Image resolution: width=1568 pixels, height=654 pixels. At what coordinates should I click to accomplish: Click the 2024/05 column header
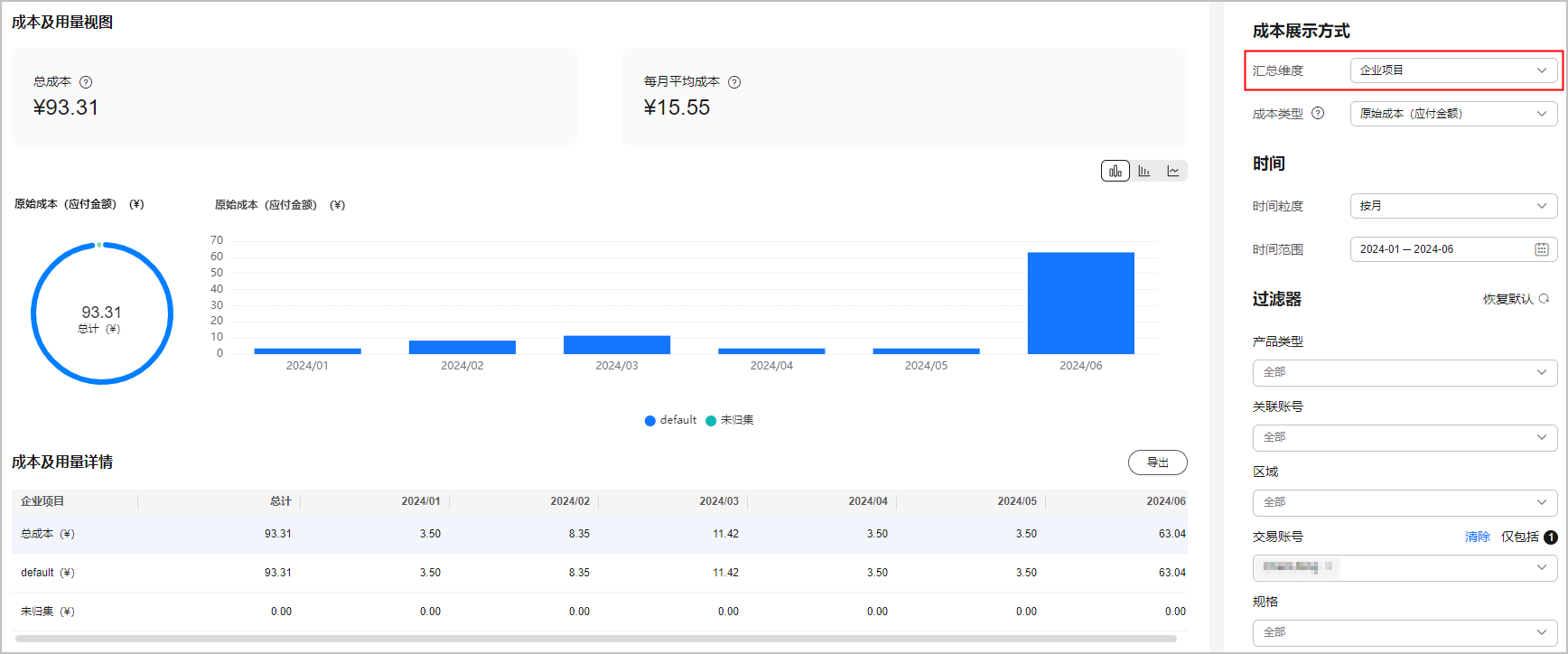(1017, 501)
